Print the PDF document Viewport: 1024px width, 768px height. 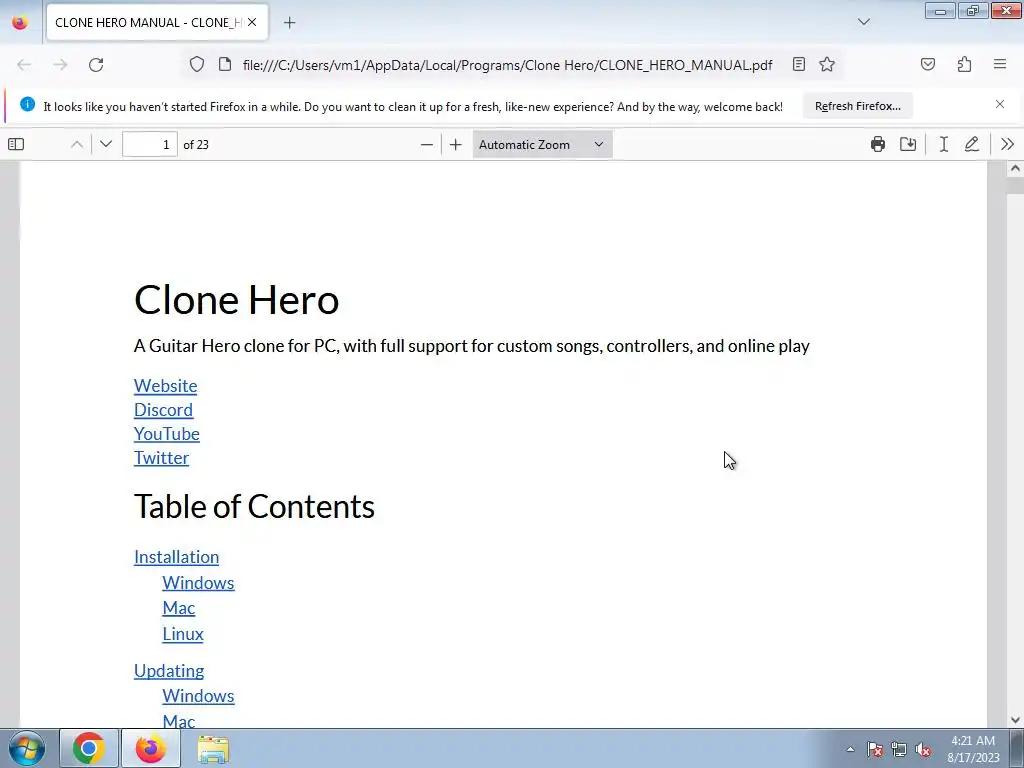pos(878,144)
